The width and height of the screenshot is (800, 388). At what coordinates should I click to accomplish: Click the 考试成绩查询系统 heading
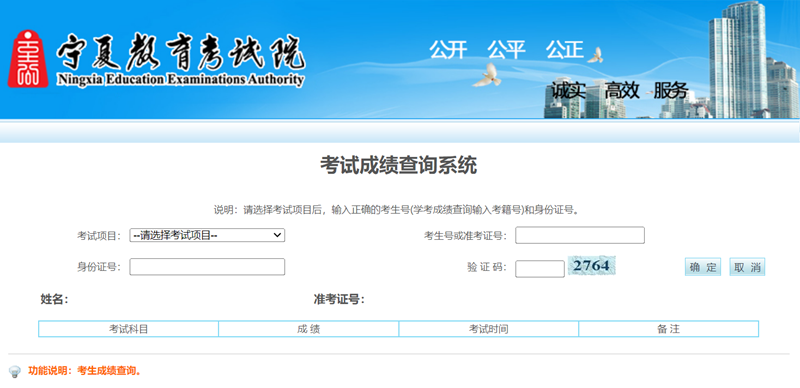point(398,165)
